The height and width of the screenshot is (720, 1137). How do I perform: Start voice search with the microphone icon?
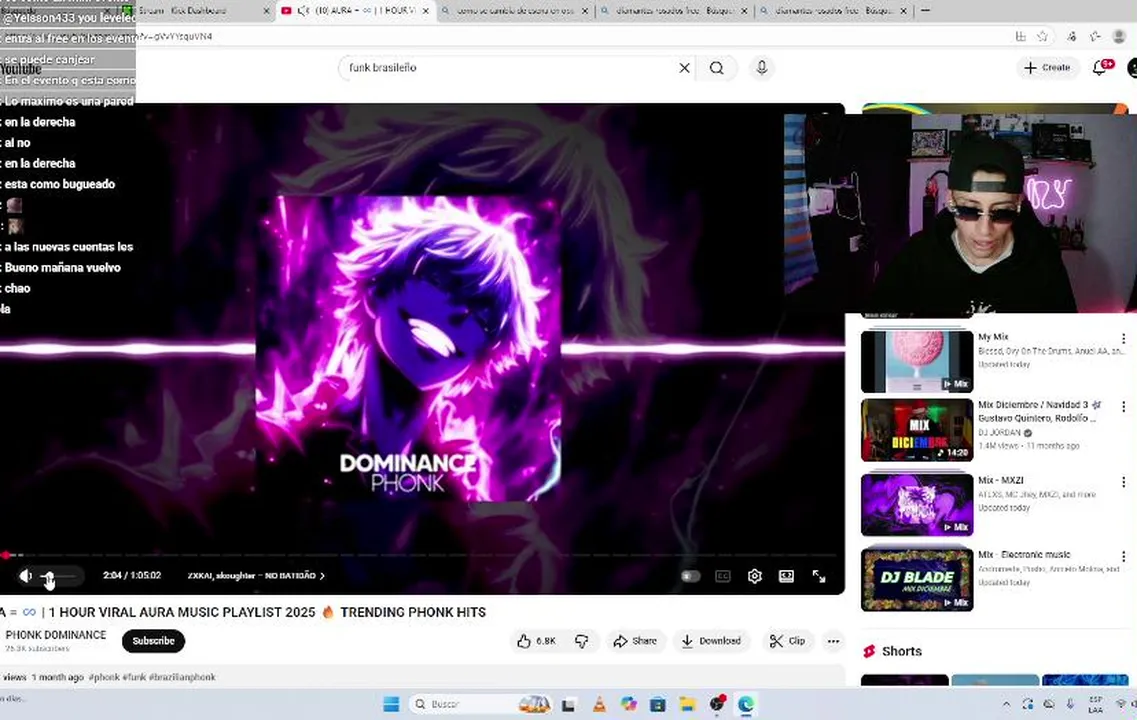click(761, 67)
